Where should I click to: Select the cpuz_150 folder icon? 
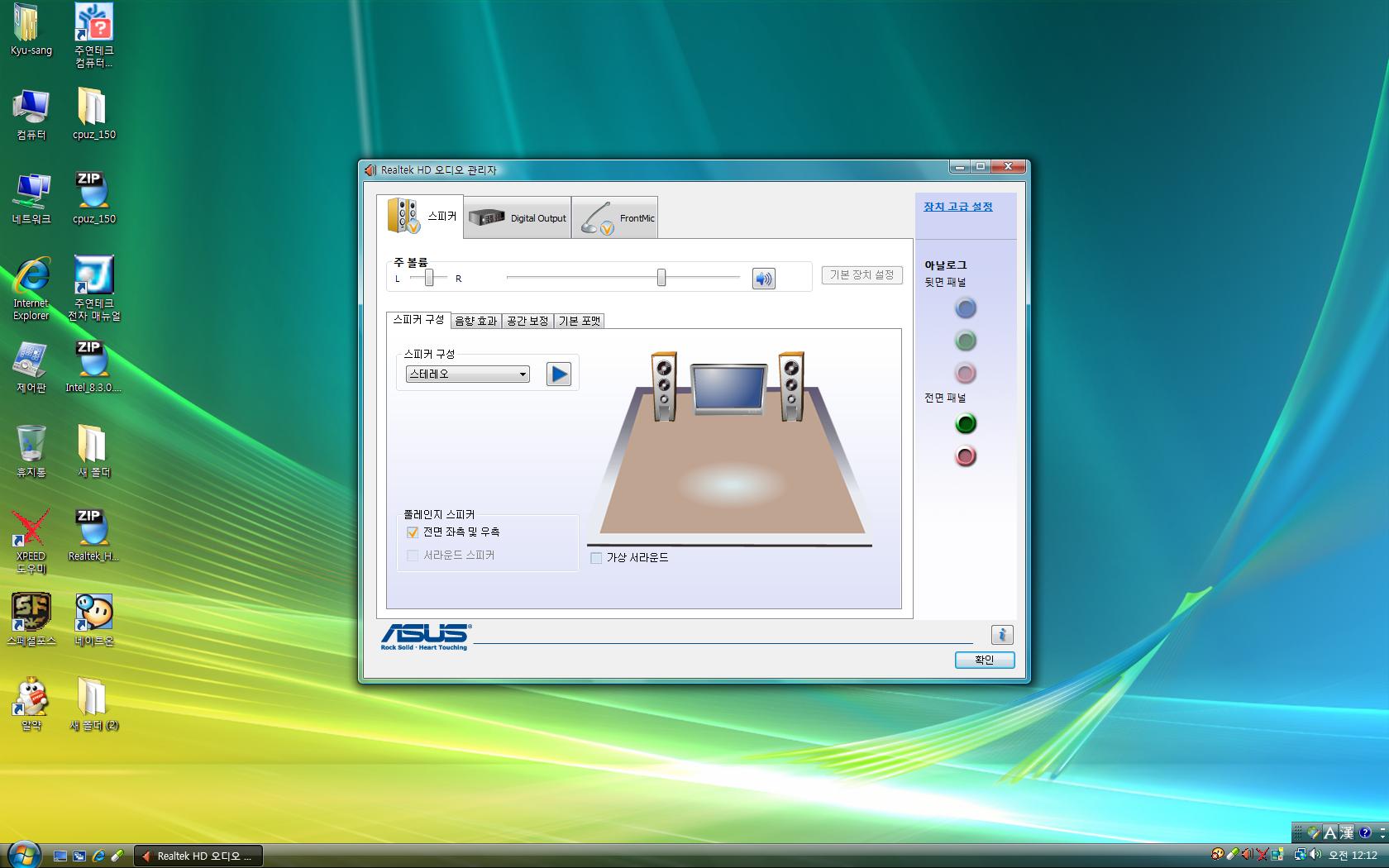[93, 114]
